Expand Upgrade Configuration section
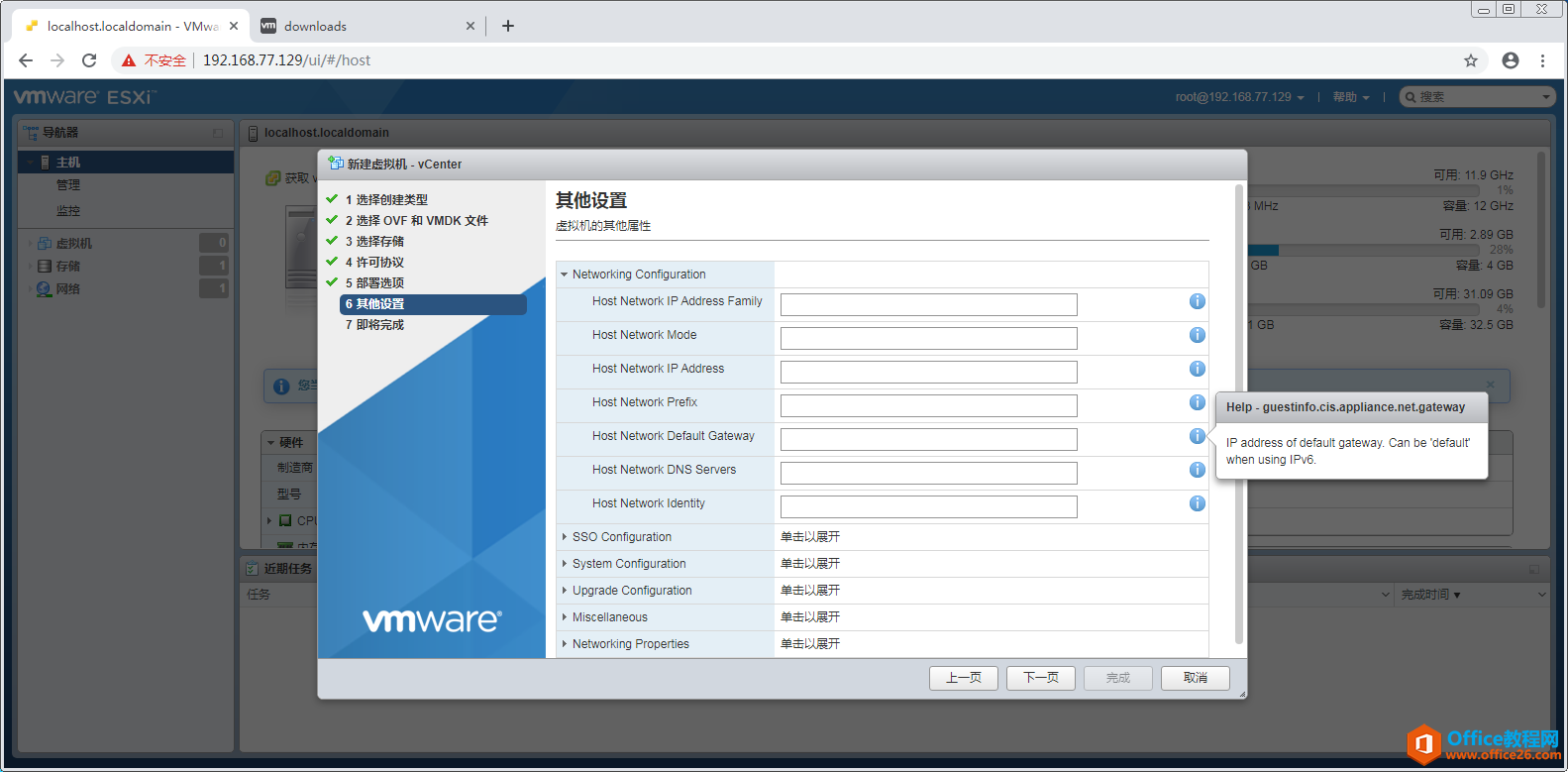Image resolution: width=1568 pixels, height=772 pixels. click(565, 591)
